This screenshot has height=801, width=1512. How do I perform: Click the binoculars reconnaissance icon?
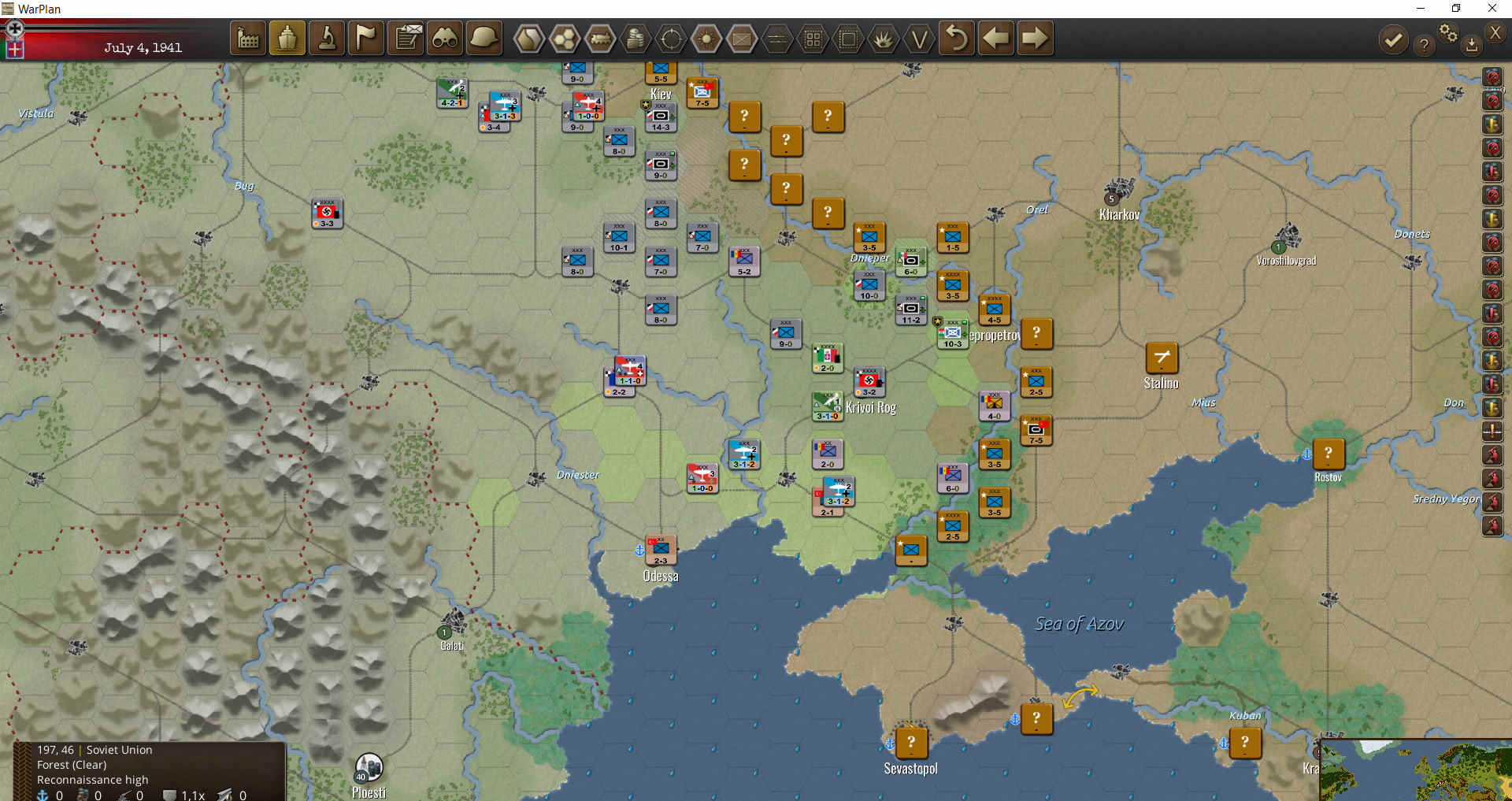coord(446,38)
